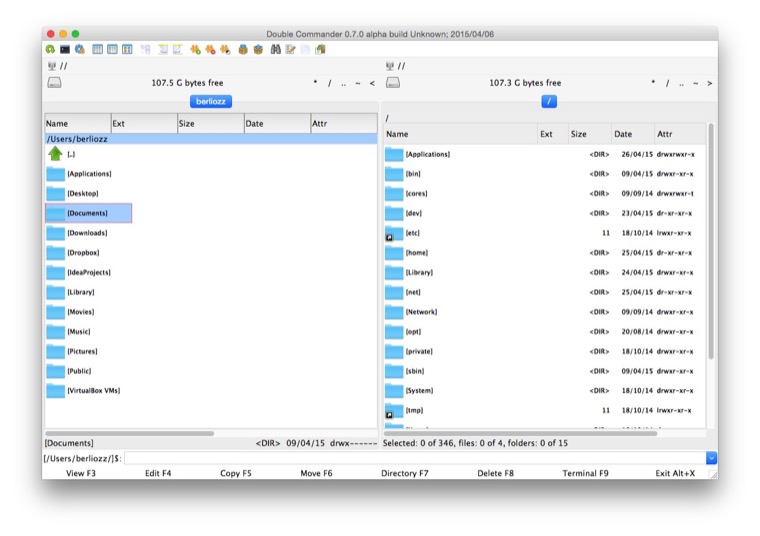760x536 pixels.
Task: Click Directory F7 button
Action: point(405,473)
